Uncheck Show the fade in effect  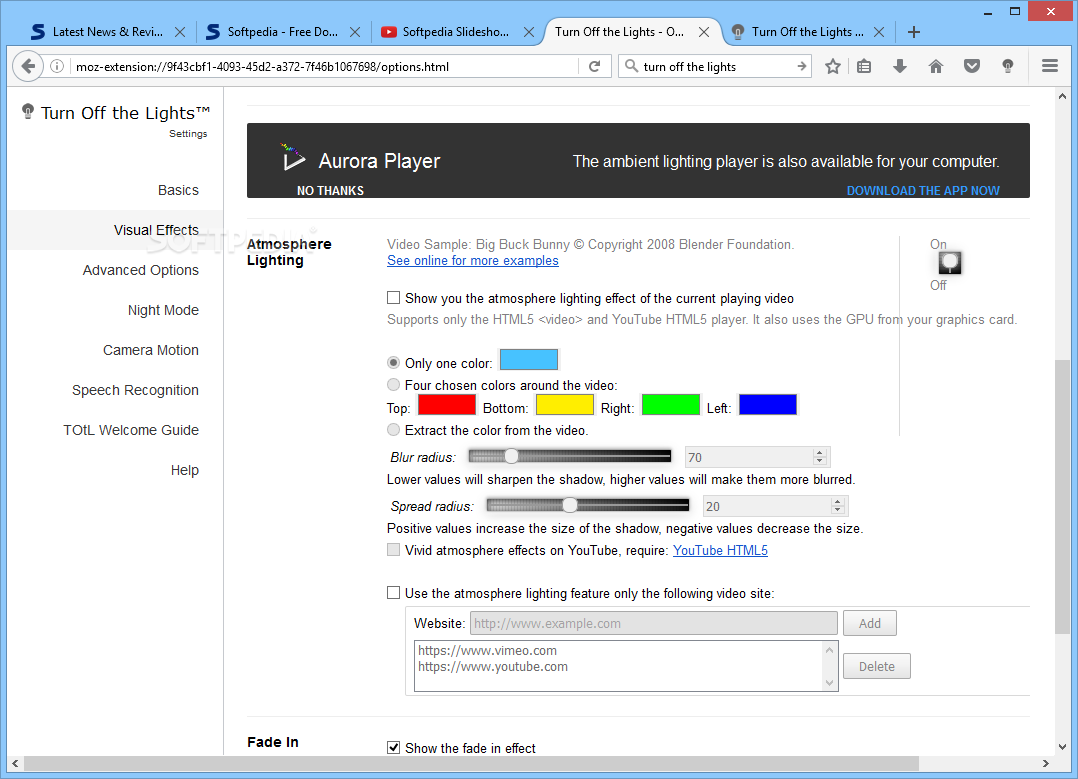[393, 747]
